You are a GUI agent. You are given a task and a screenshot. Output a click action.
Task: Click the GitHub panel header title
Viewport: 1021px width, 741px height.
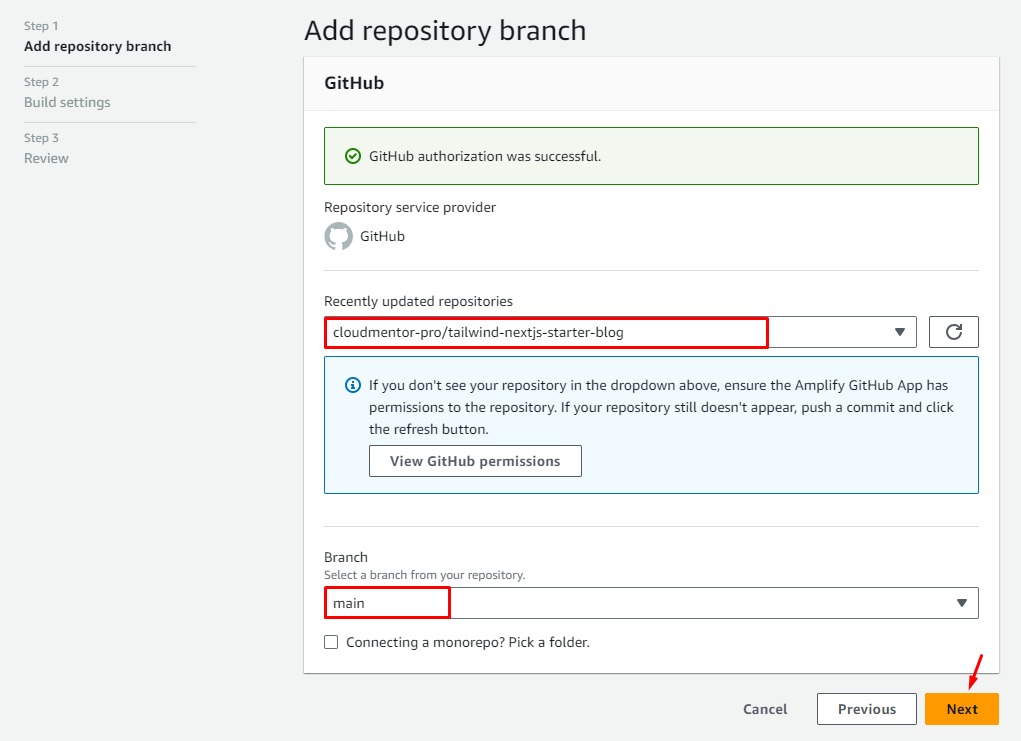click(354, 83)
